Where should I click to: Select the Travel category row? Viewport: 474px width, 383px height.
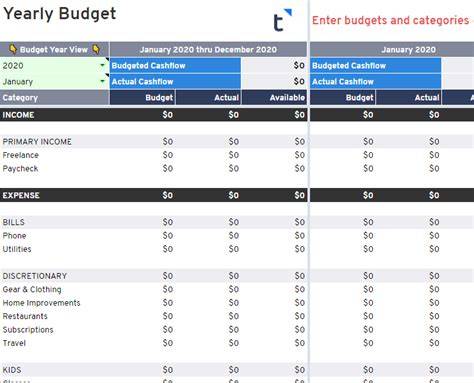coord(14,343)
